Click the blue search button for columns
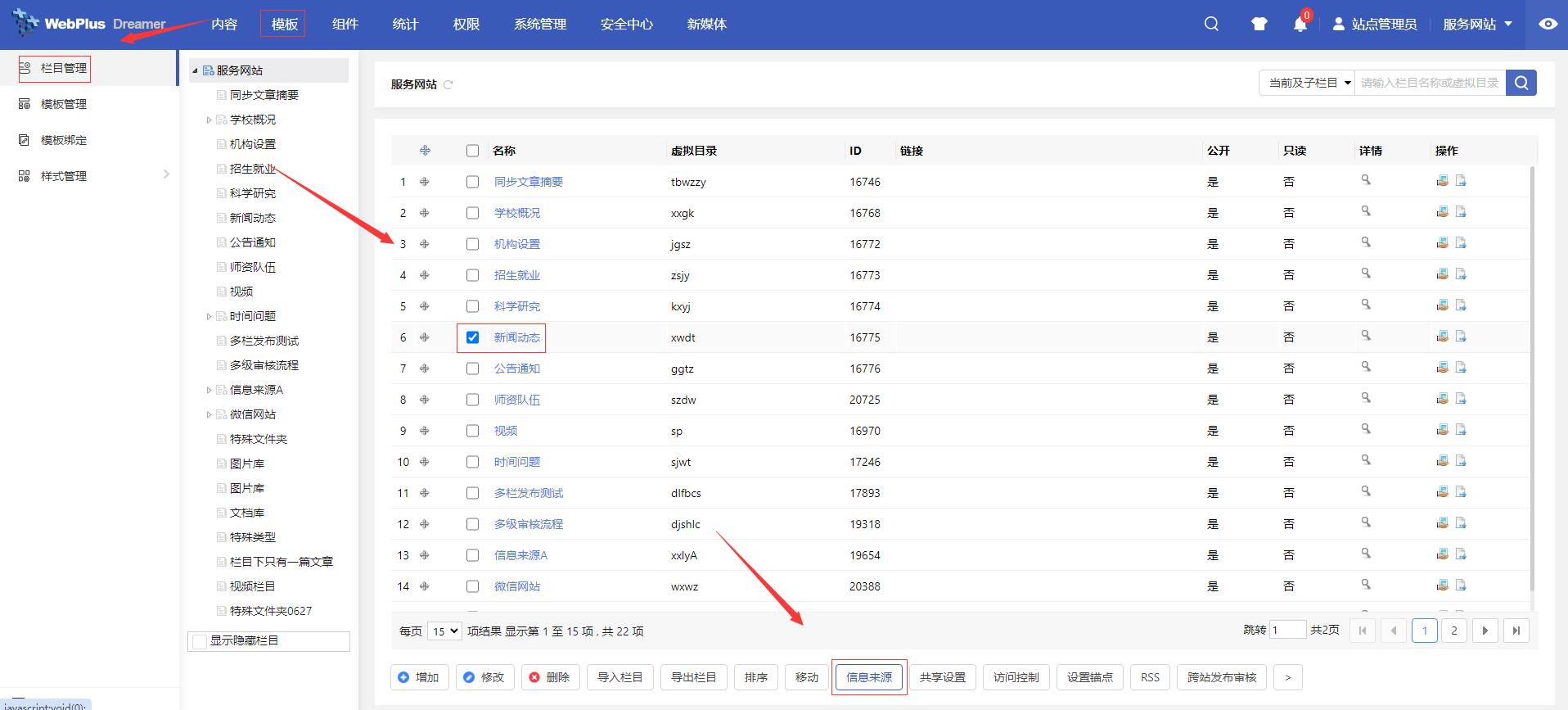Screen dimensions: 1568x710 pyautogui.click(x=1521, y=83)
